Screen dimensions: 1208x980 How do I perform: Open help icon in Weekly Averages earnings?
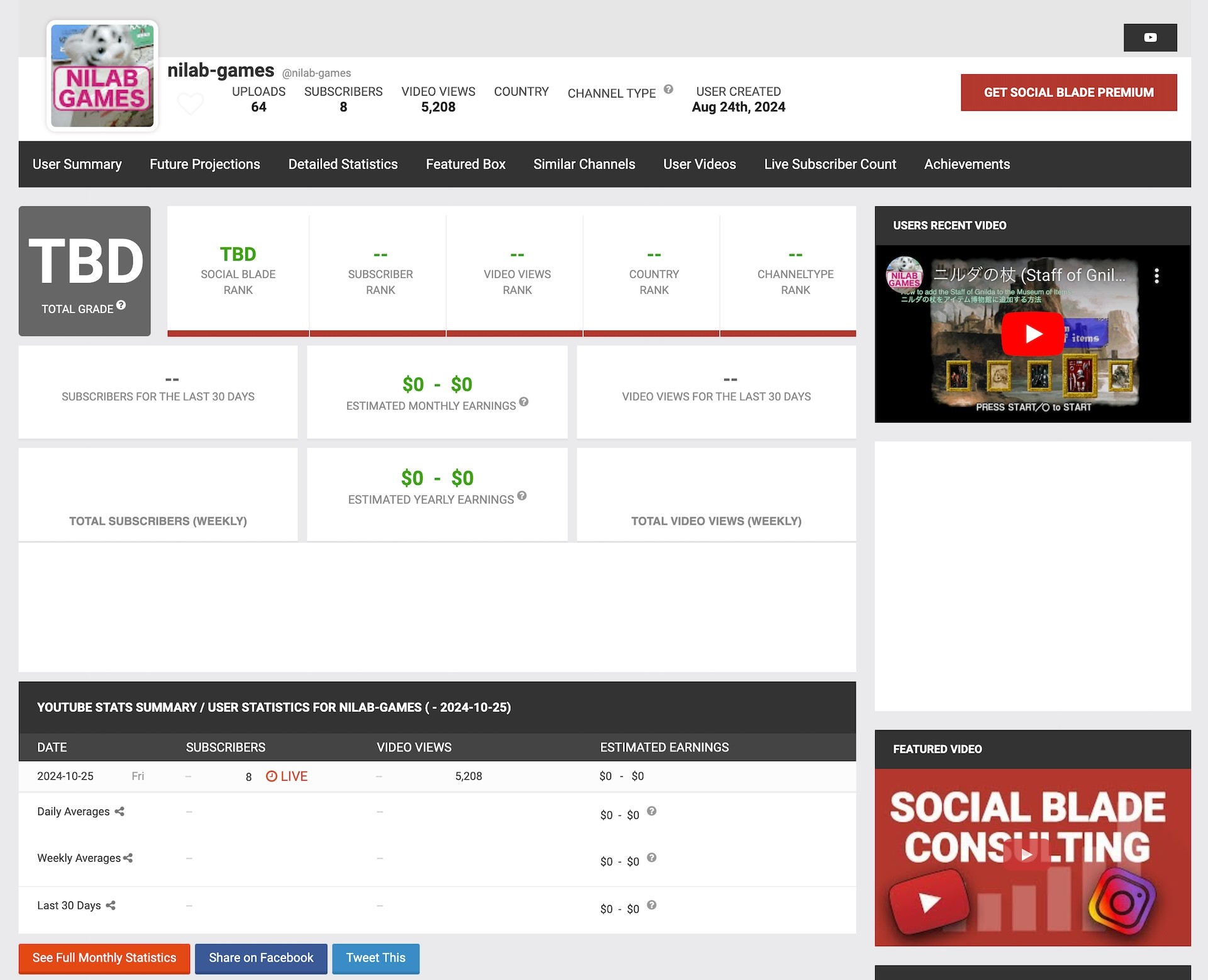click(652, 857)
